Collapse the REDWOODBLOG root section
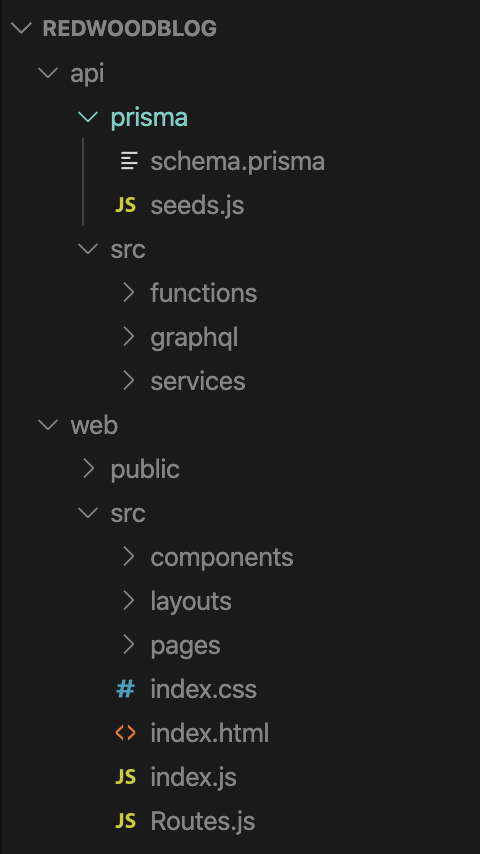Screen dimensions: 480x854 [x=22, y=28]
